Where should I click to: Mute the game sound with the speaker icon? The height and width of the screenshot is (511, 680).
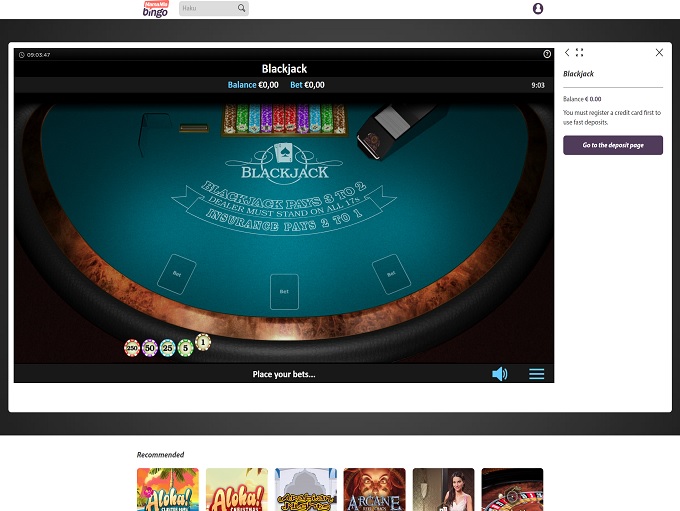[500, 374]
